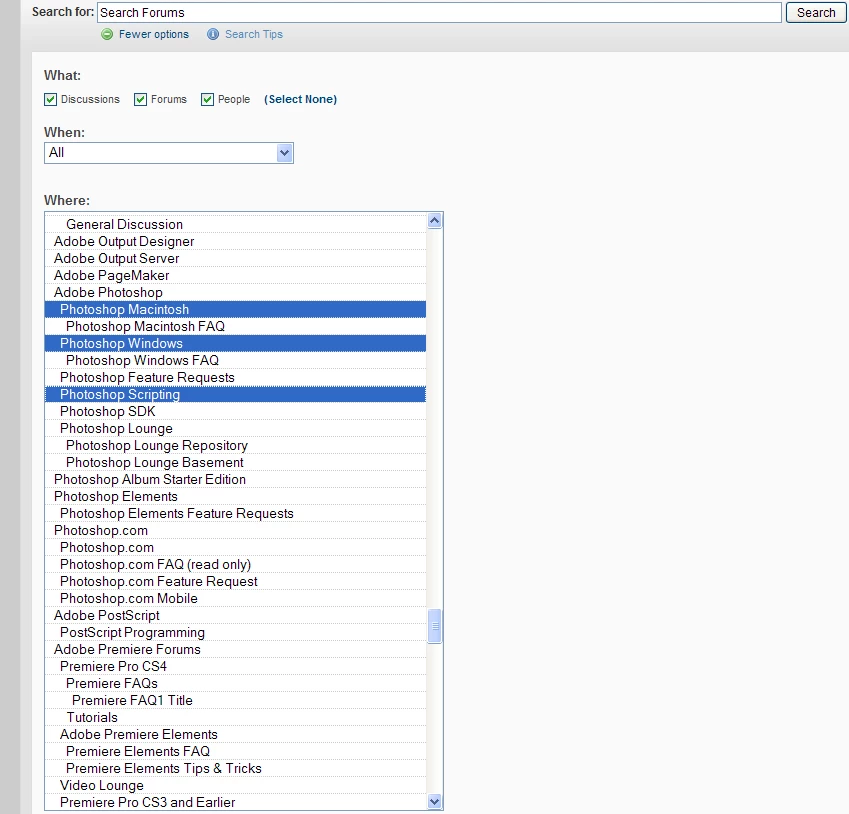The width and height of the screenshot is (849, 814).
Task: Select Photoshop Elements
Action: pos(236,496)
